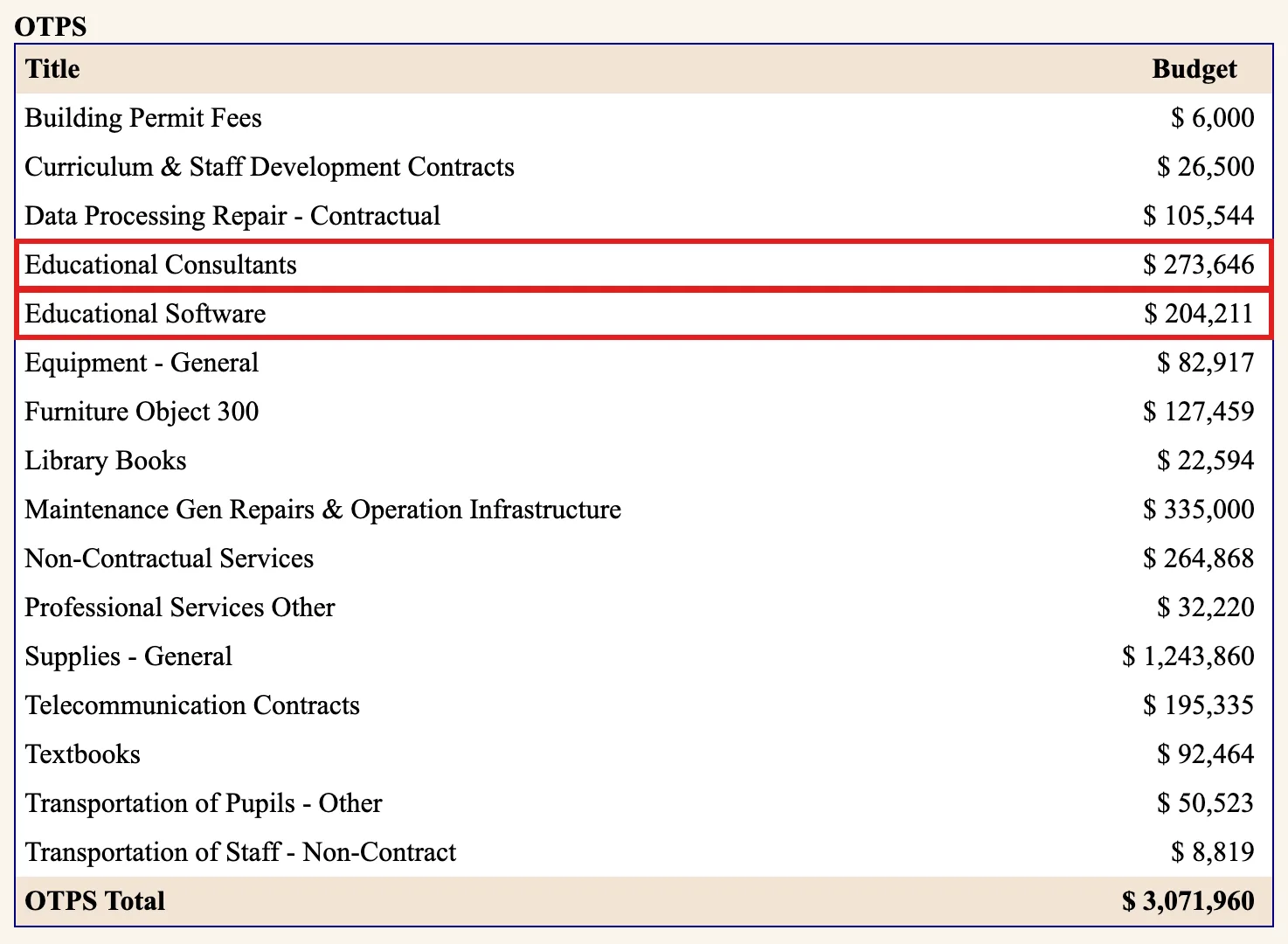Click the $ 204,211 budget amount
Viewport: 1288px width, 944px height.
click(1199, 314)
